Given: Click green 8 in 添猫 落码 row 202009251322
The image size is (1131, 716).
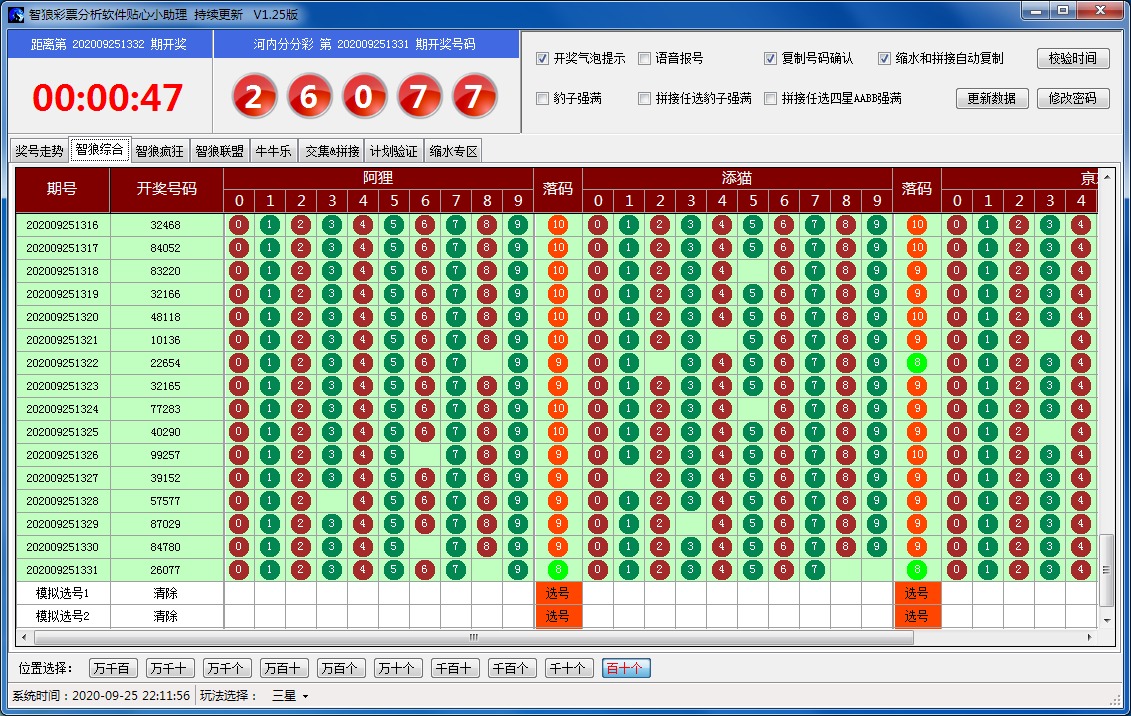Looking at the screenshot, I should point(916,363).
